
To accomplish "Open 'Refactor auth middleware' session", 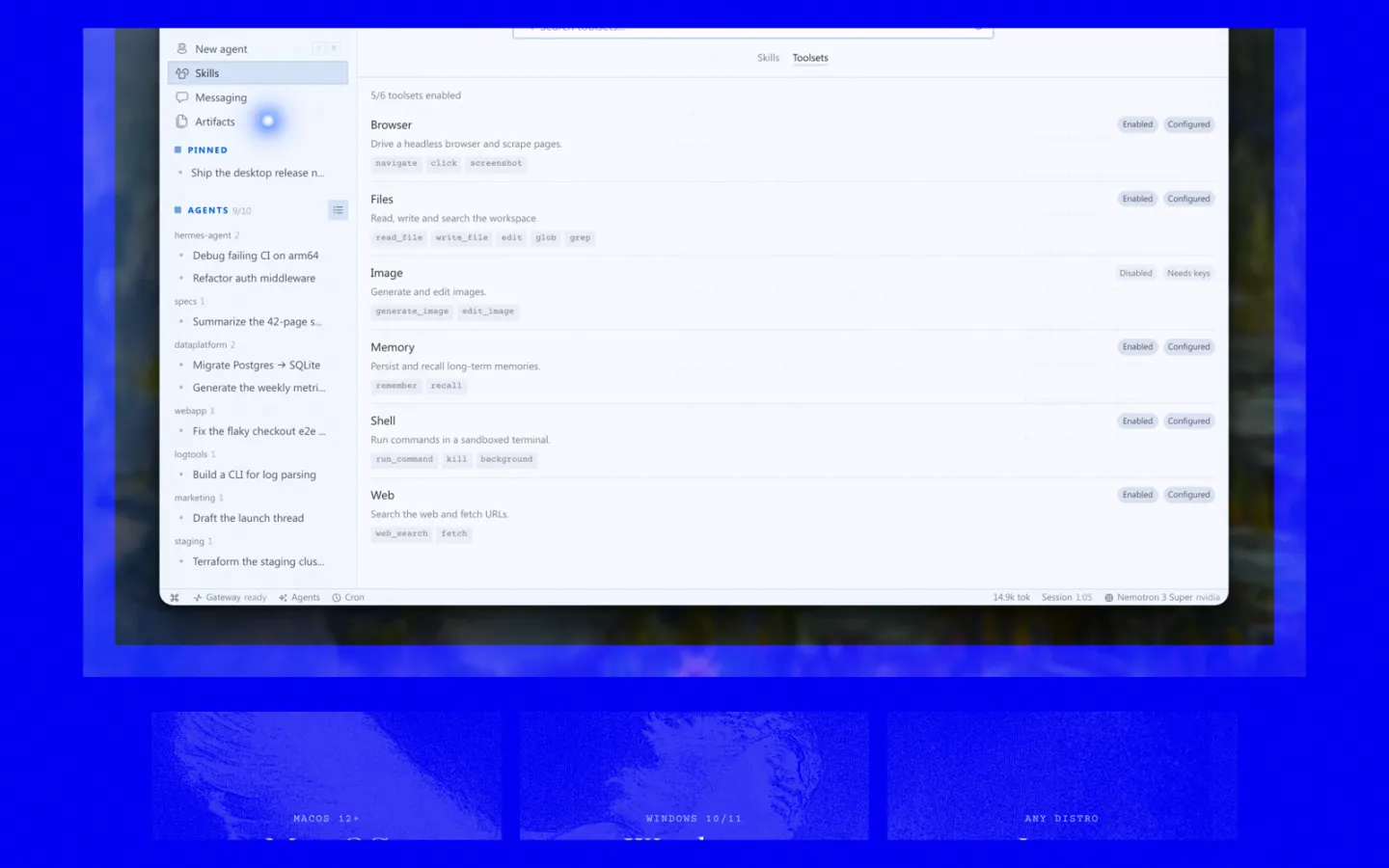I will point(254,278).
